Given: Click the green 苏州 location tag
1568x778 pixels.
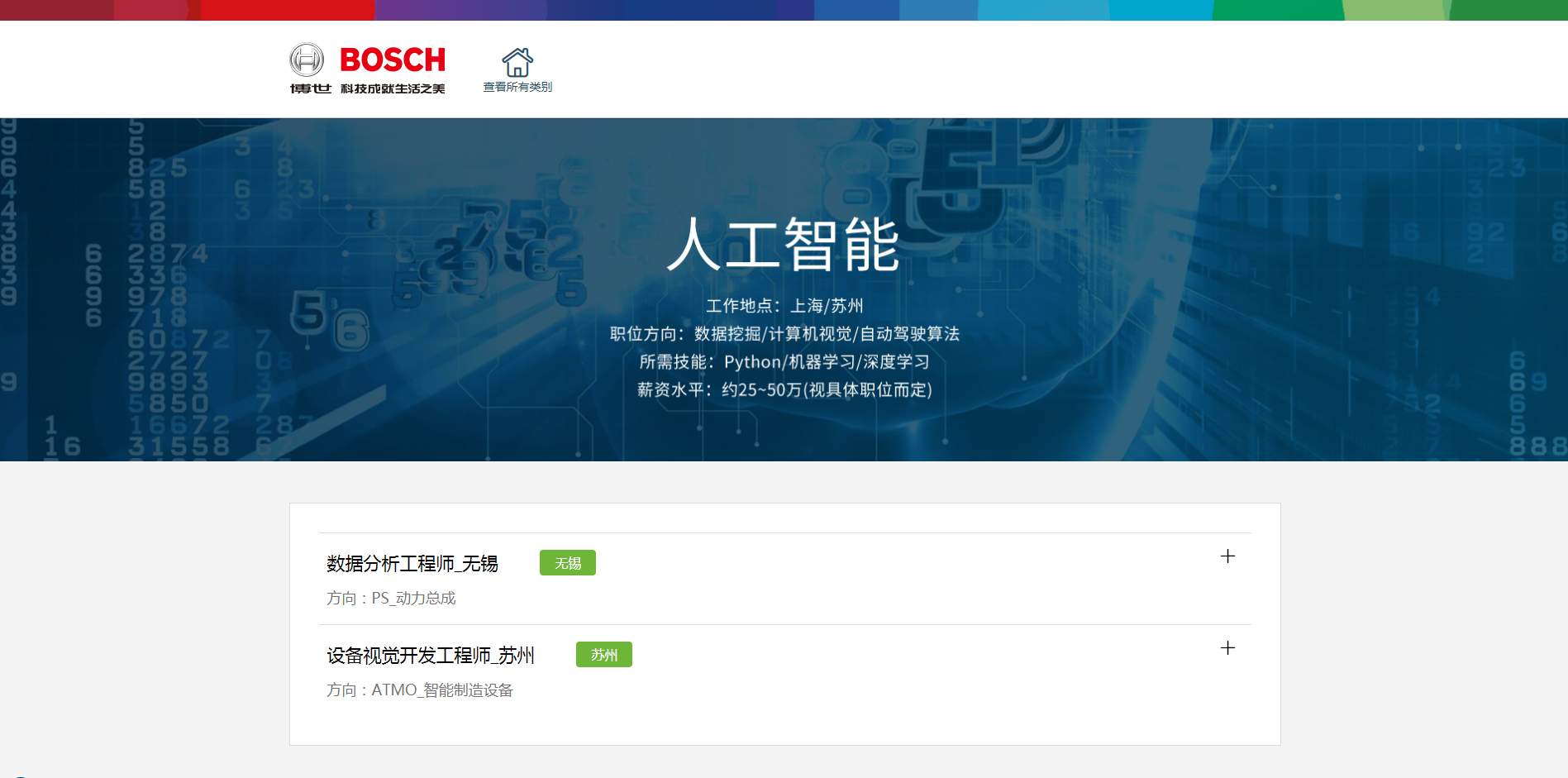Looking at the screenshot, I should 604,655.
